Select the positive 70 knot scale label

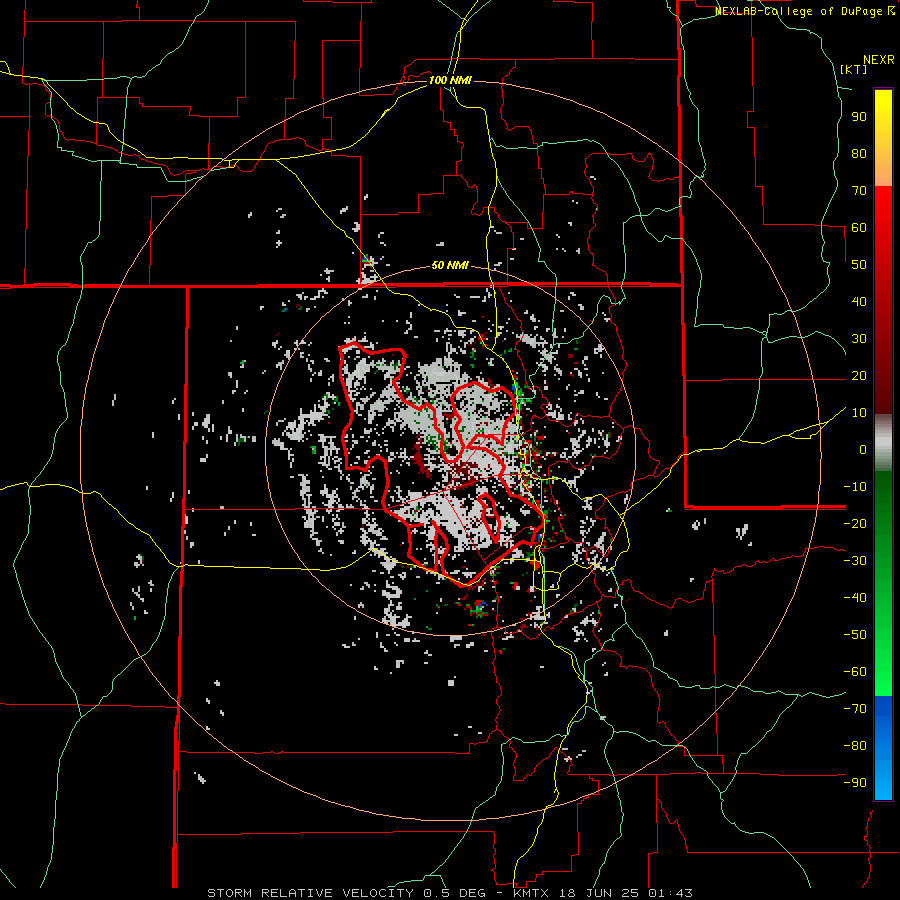pyautogui.click(x=859, y=191)
